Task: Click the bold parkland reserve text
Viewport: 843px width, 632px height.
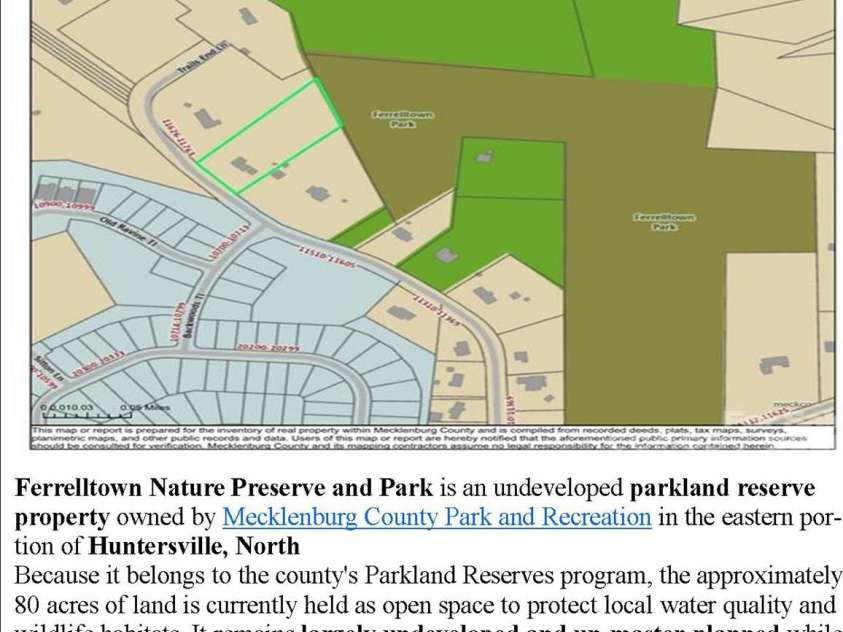Action: coord(722,487)
